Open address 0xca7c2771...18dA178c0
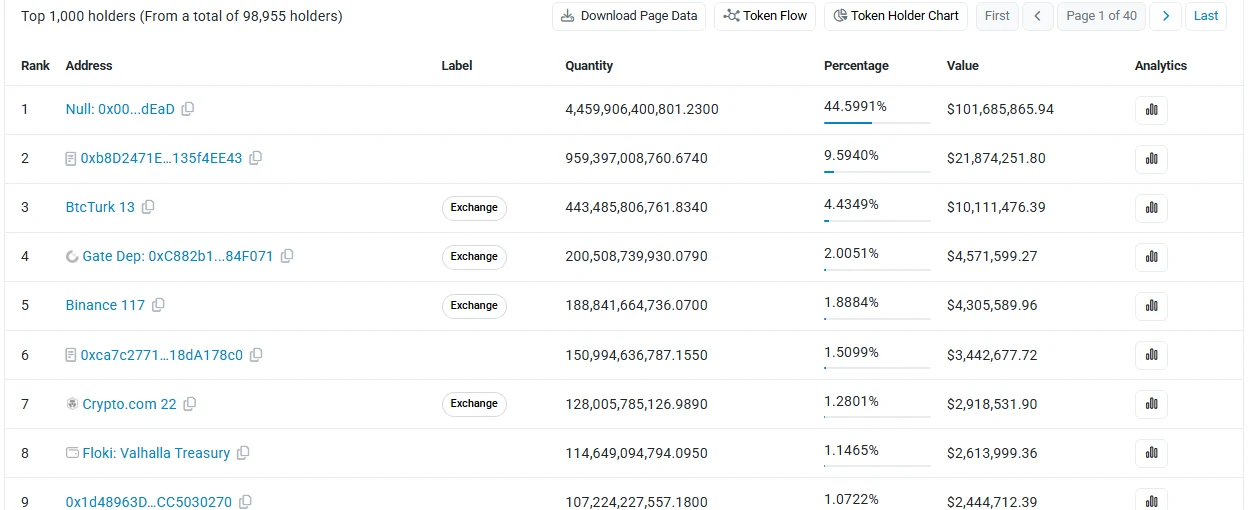1248x510 pixels. tap(162, 355)
